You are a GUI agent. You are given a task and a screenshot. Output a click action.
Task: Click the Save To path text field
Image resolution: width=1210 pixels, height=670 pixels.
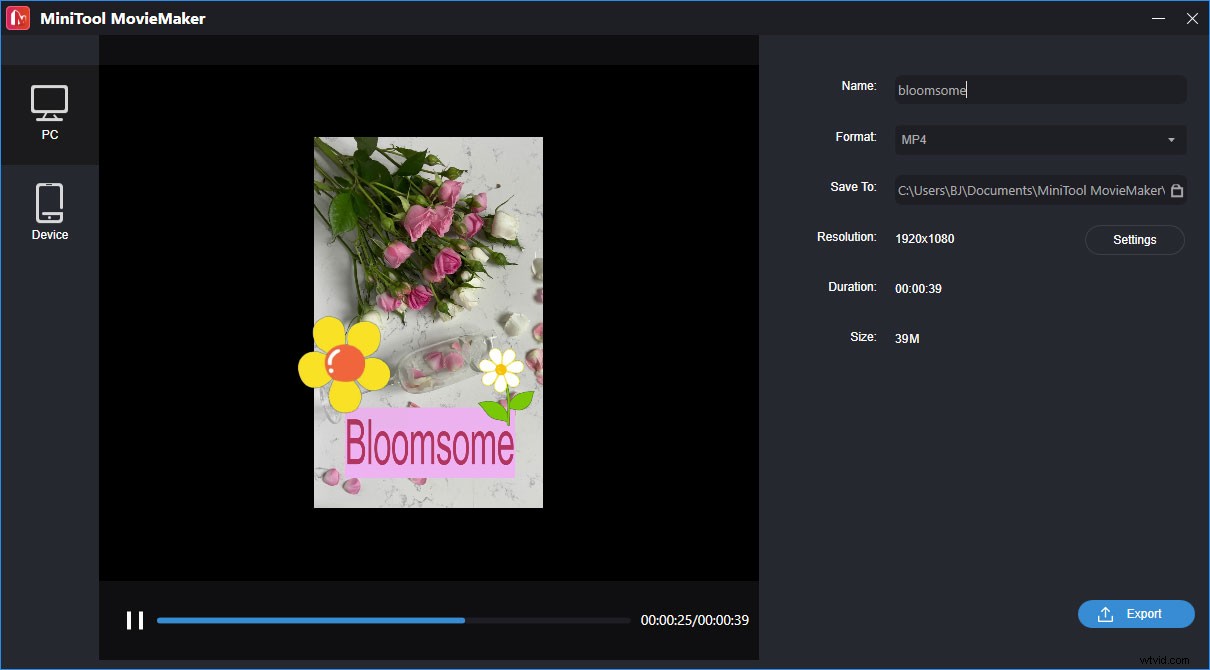point(1030,190)
